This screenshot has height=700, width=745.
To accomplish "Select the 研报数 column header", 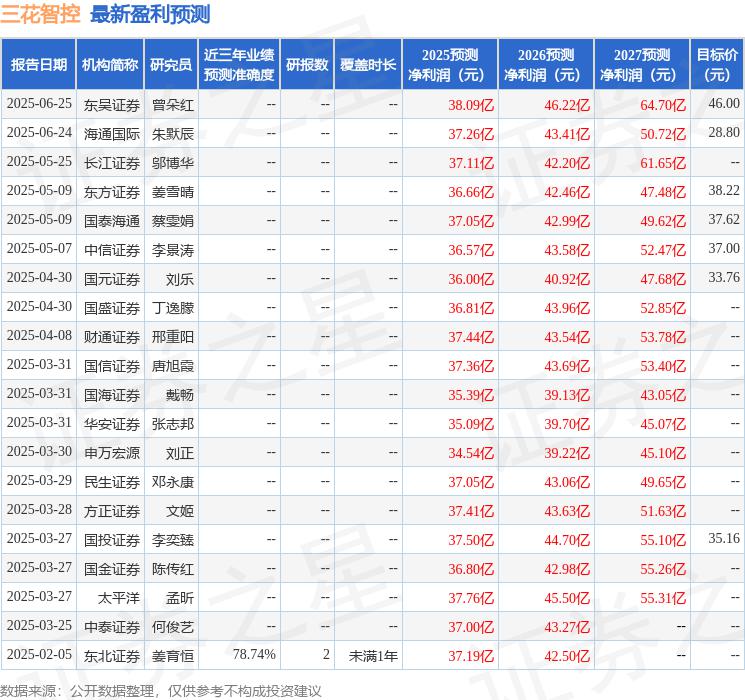I will 307,64.
